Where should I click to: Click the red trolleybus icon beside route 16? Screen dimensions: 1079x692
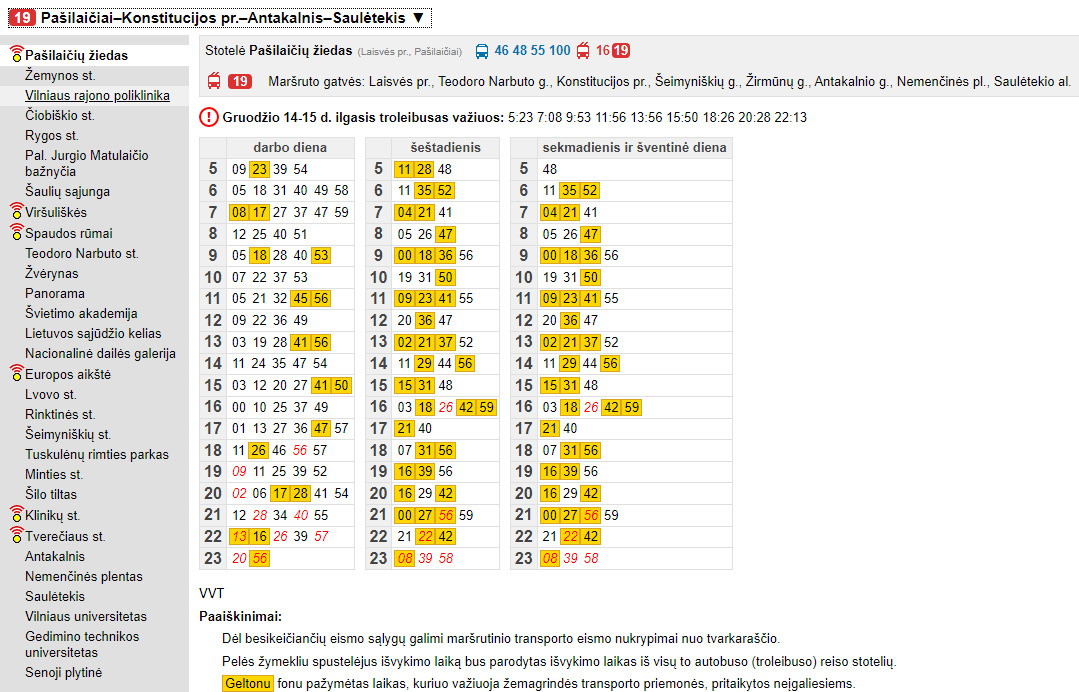pos(583,51)
